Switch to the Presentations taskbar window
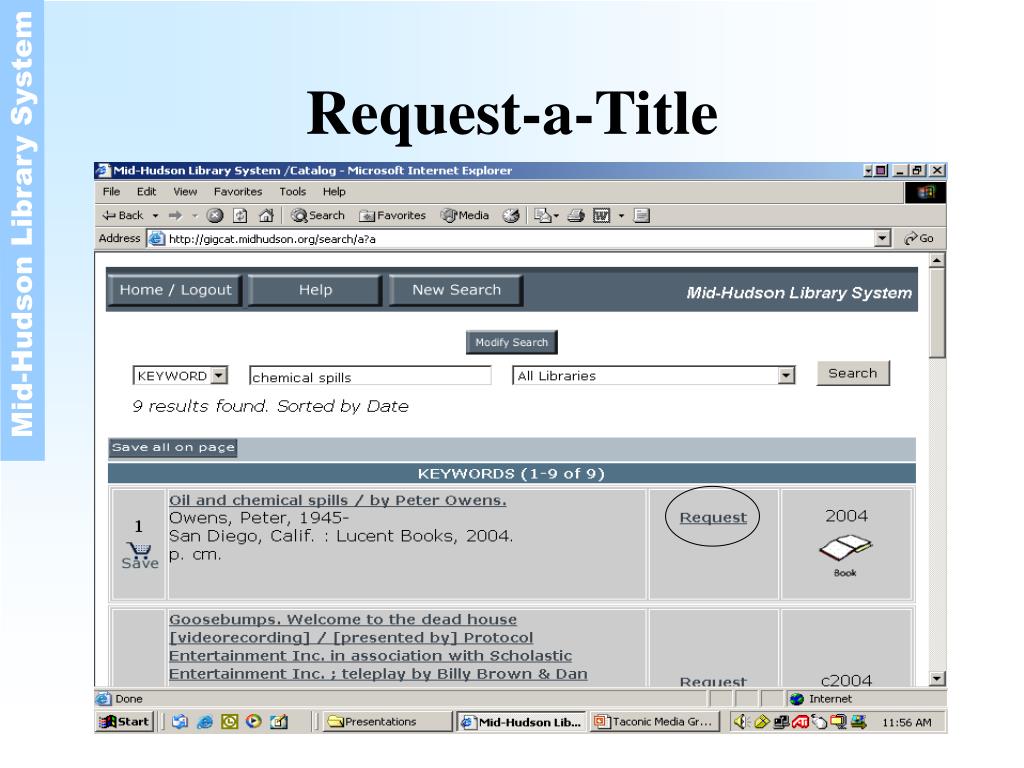 click(x=386, y=722)
